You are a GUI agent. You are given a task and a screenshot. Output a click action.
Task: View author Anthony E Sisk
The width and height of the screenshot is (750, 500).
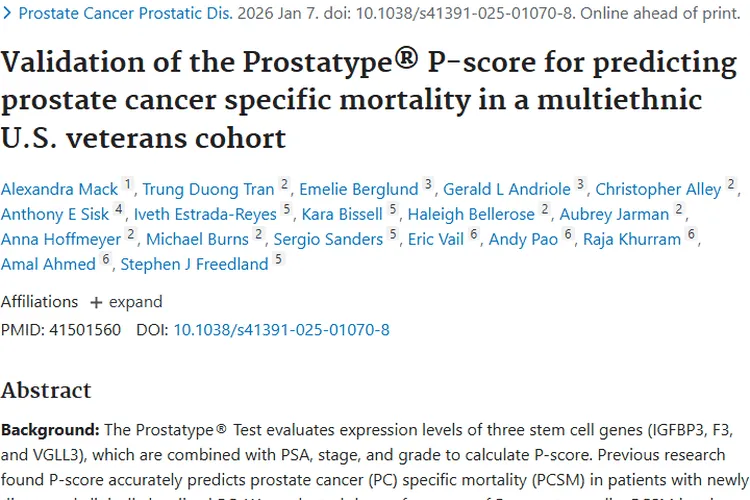pyautogui.click(x=55, y=214)
